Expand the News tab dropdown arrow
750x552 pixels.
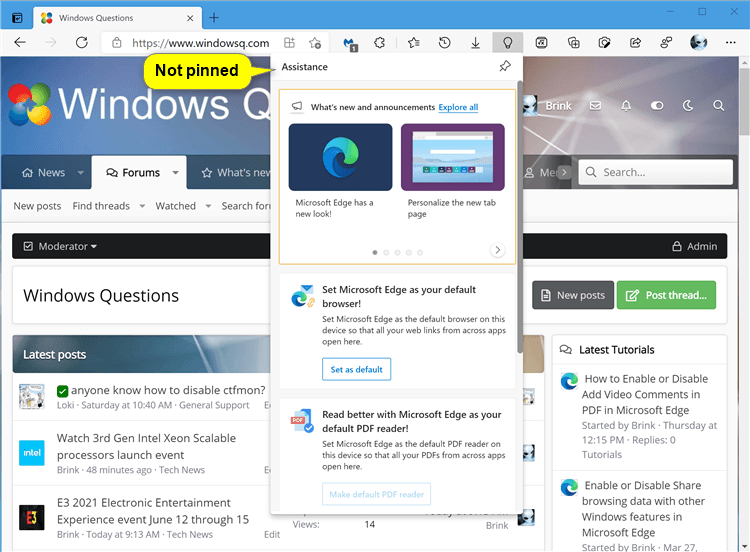click(80, 173)
